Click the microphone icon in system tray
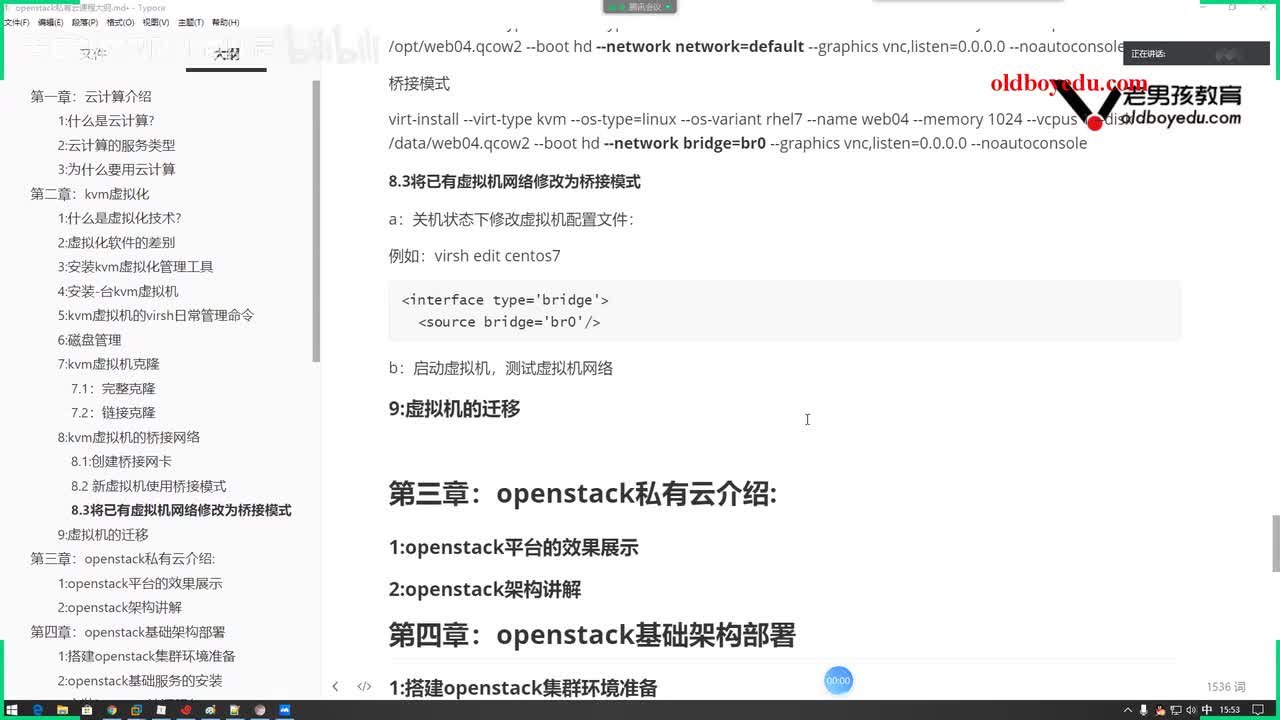Screen dimensions: 1280x720 [x=1145, y=709]
